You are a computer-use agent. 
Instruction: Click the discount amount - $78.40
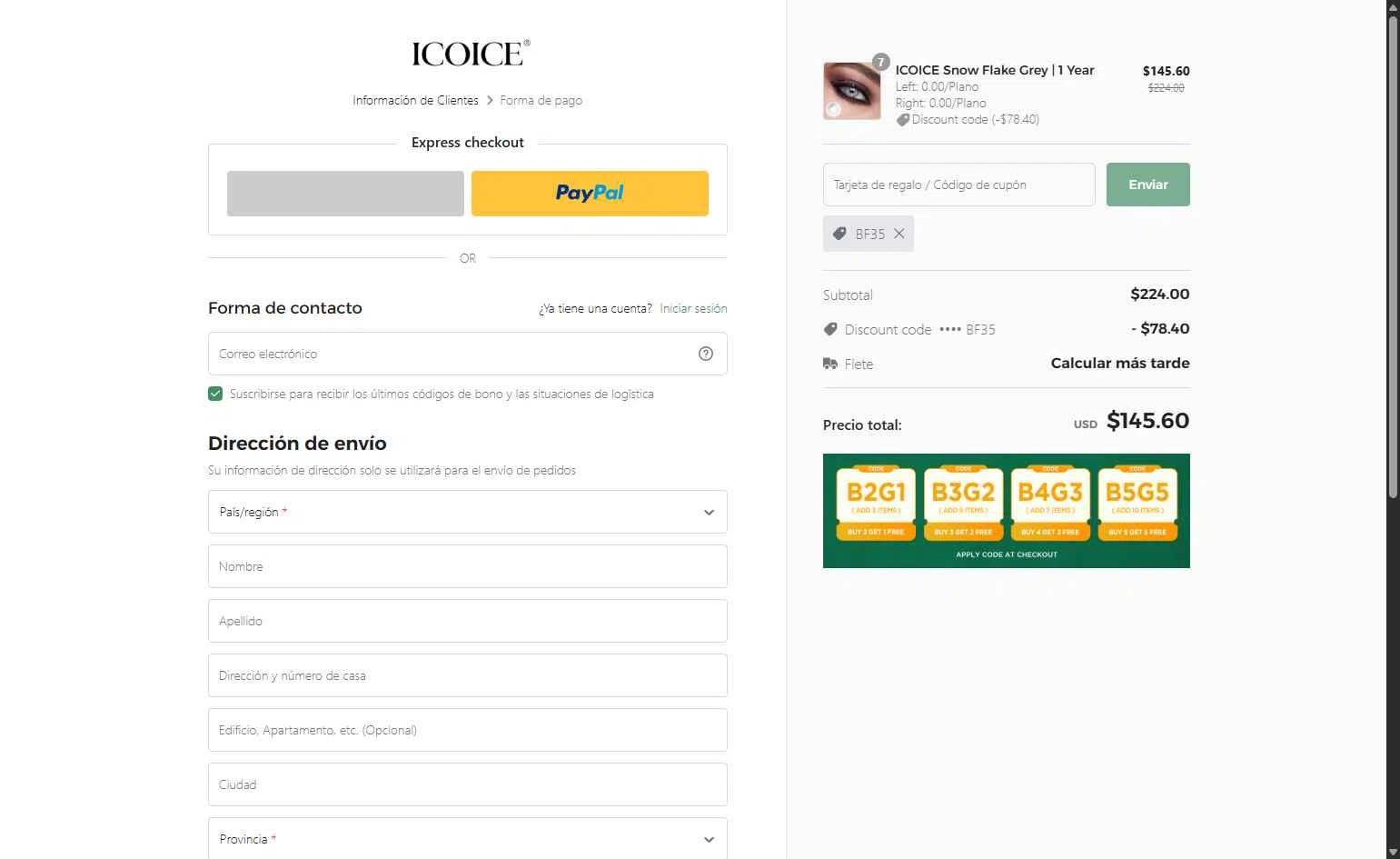click(x=1160, y=328)
